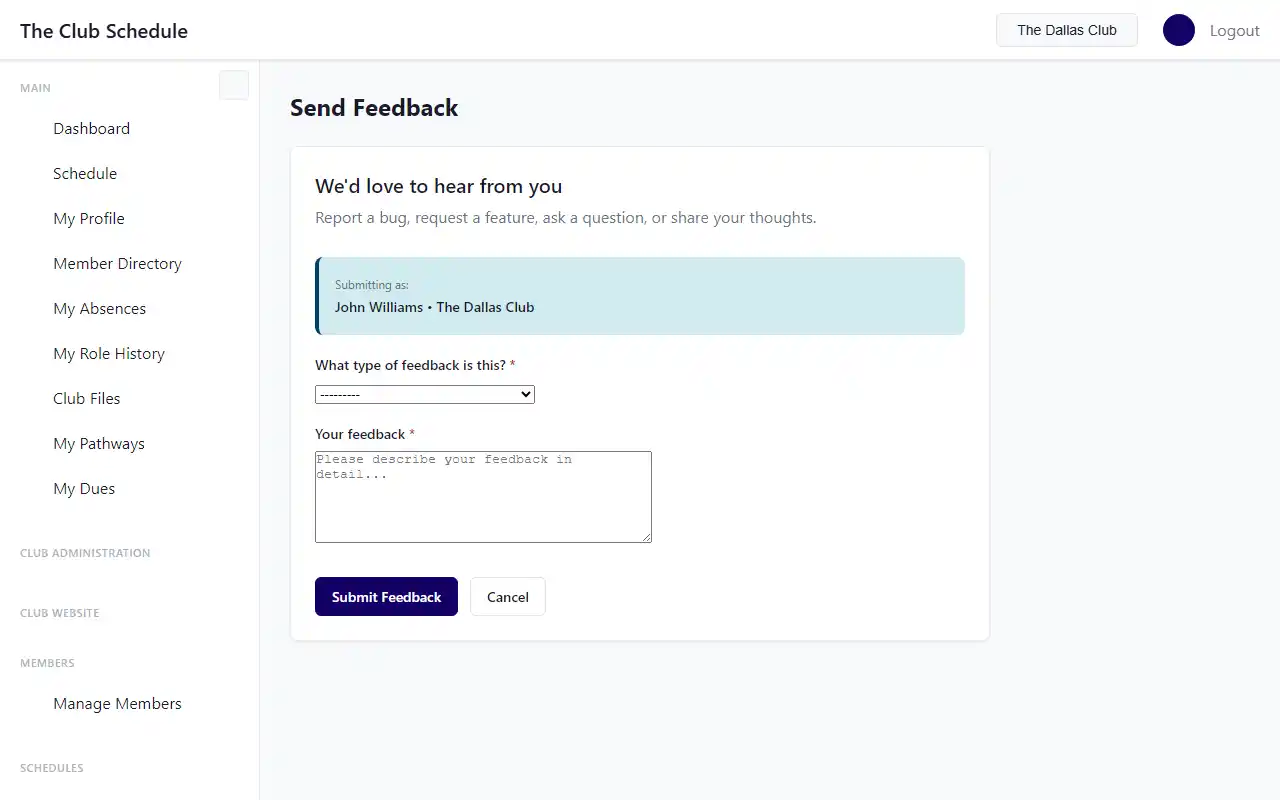This screenshot has height=800, width=1280.
Task: Open My Profile from the sidebar
Action: pyautogui.click(x=88, y=218)
